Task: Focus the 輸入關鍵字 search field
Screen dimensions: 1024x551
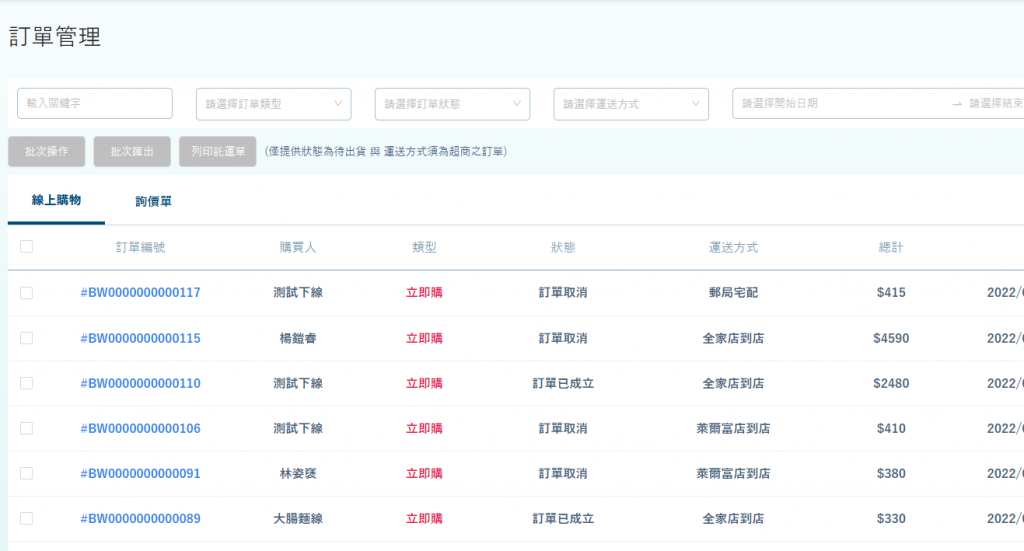Action: 95,103
